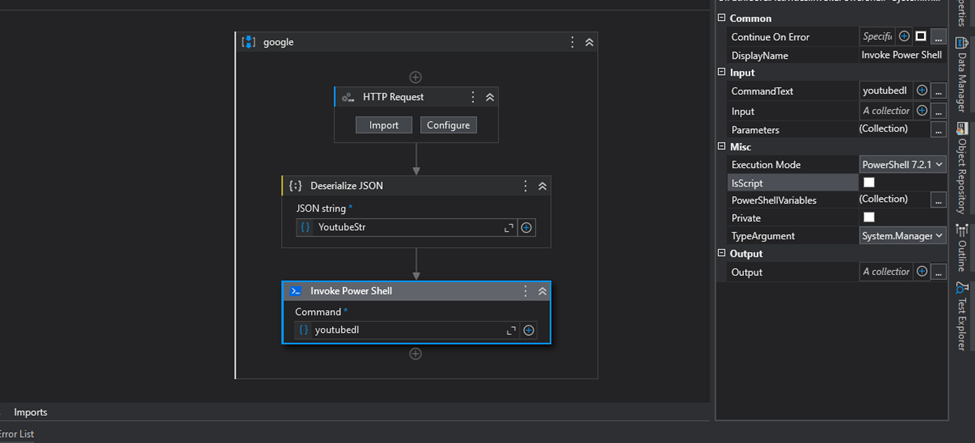The height and width of the screenshot is (443, 975).
Task: Open the google sequence three-dot options menu
Action: [573, 42]
